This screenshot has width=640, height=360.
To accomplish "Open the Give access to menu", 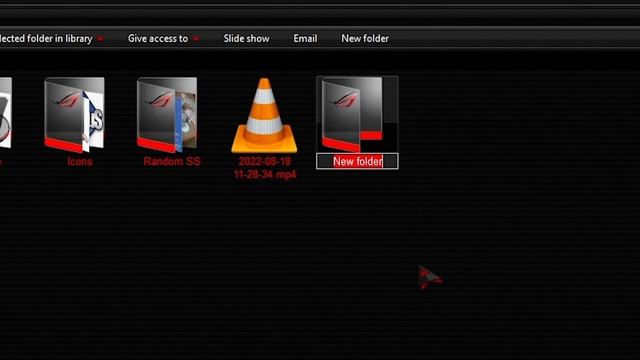I will click(x=163, y=38).
